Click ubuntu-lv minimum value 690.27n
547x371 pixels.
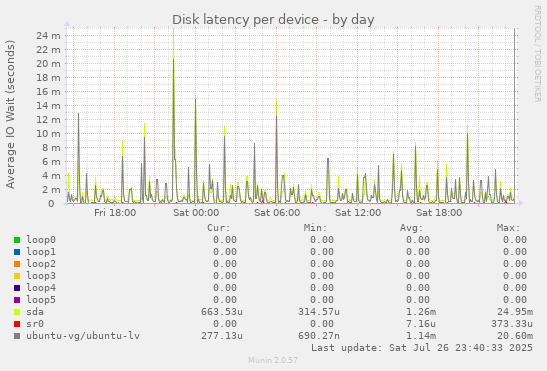pos(319,336)
